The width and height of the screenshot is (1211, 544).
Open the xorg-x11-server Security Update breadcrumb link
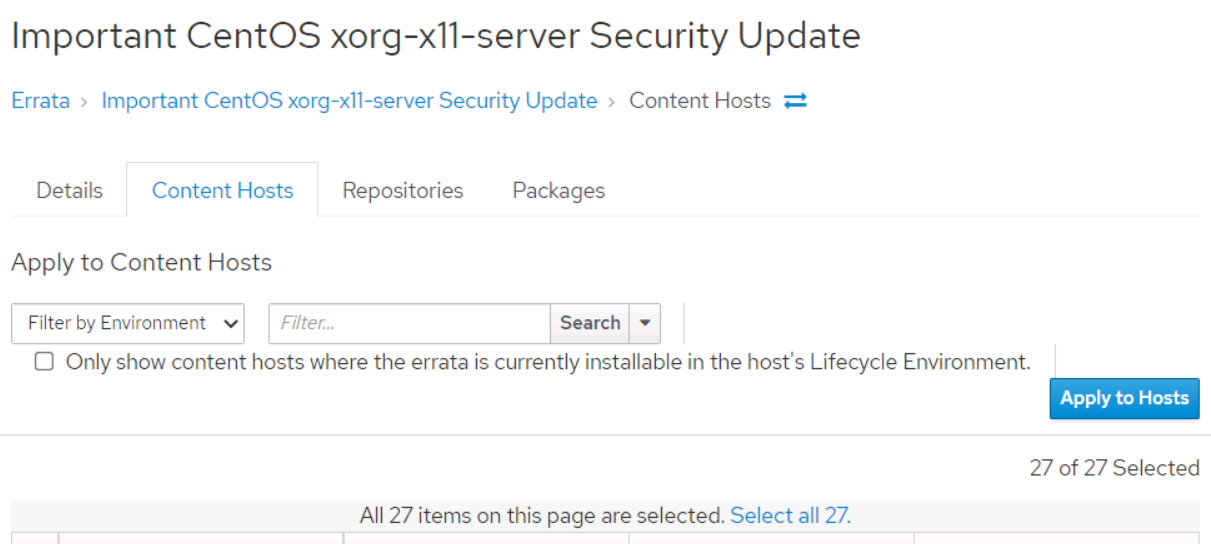coord(349,101)
